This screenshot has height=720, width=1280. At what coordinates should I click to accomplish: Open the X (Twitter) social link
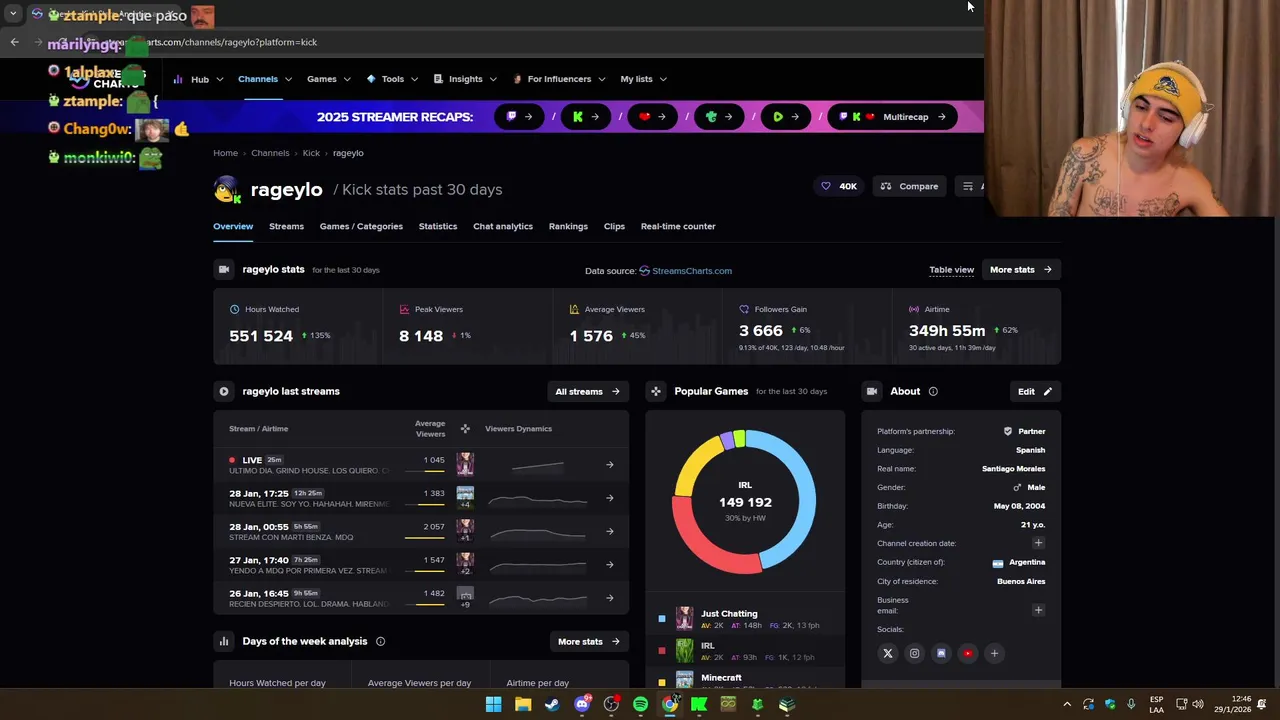click(887, 653)
